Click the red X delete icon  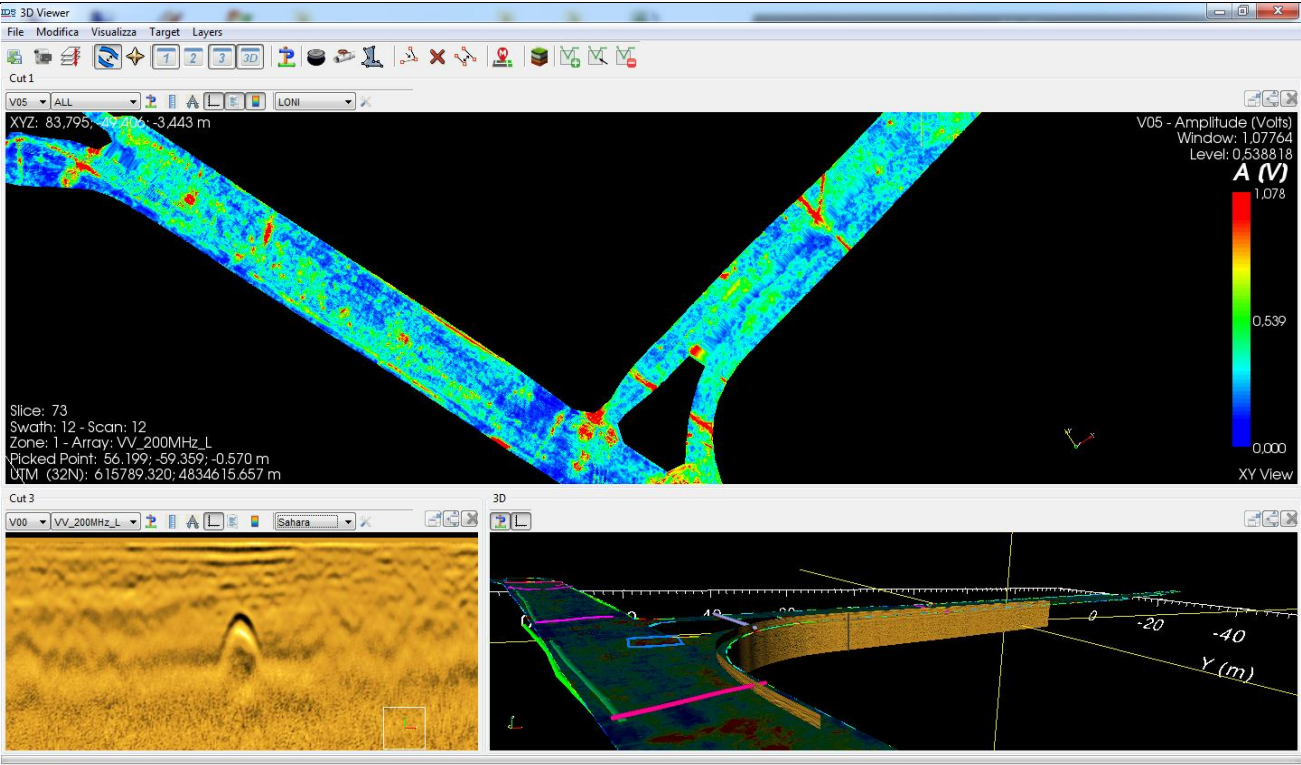pyautogui.click(x=437, y=58)
